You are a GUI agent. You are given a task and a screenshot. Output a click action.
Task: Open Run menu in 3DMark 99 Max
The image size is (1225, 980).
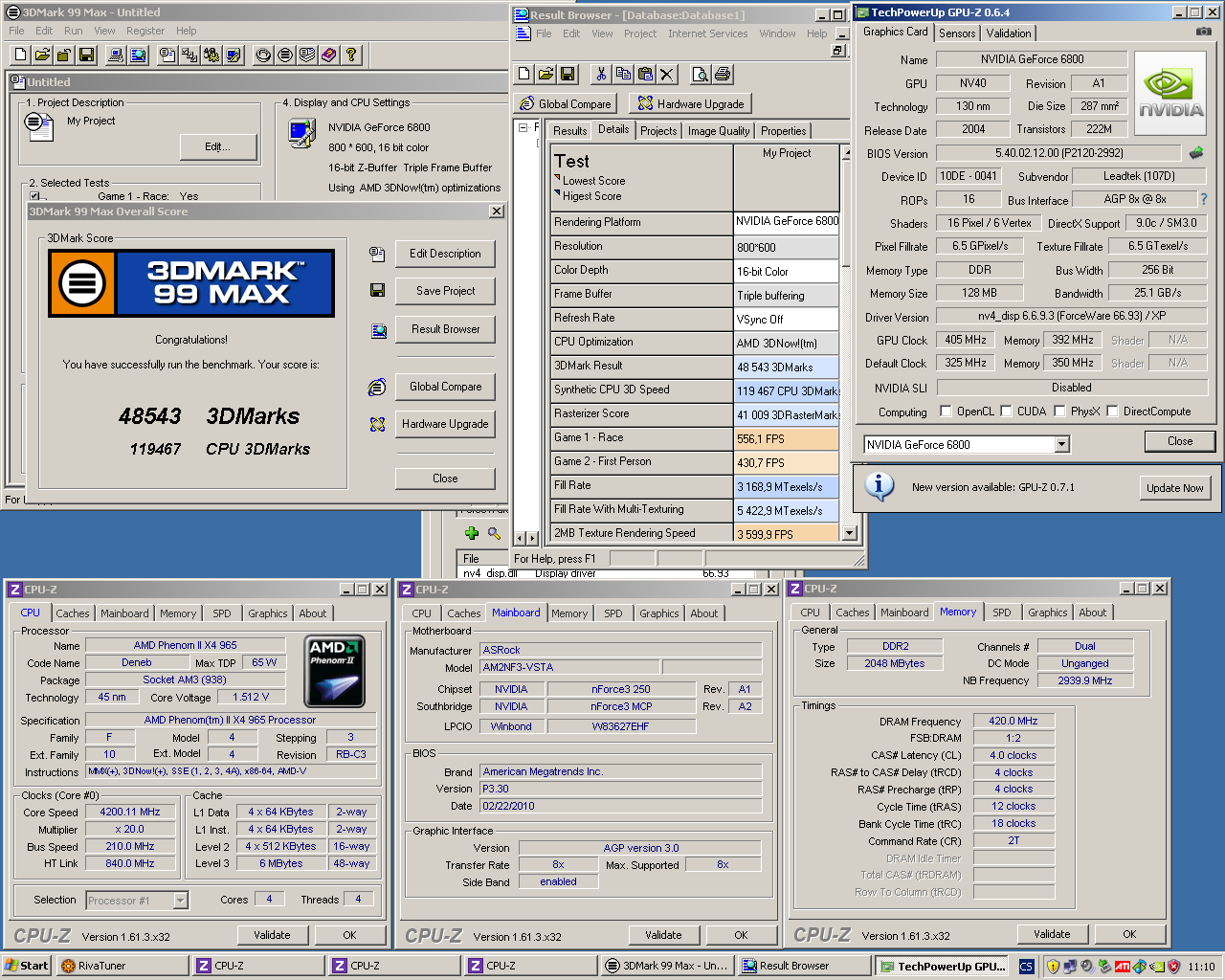coord(74,31)
